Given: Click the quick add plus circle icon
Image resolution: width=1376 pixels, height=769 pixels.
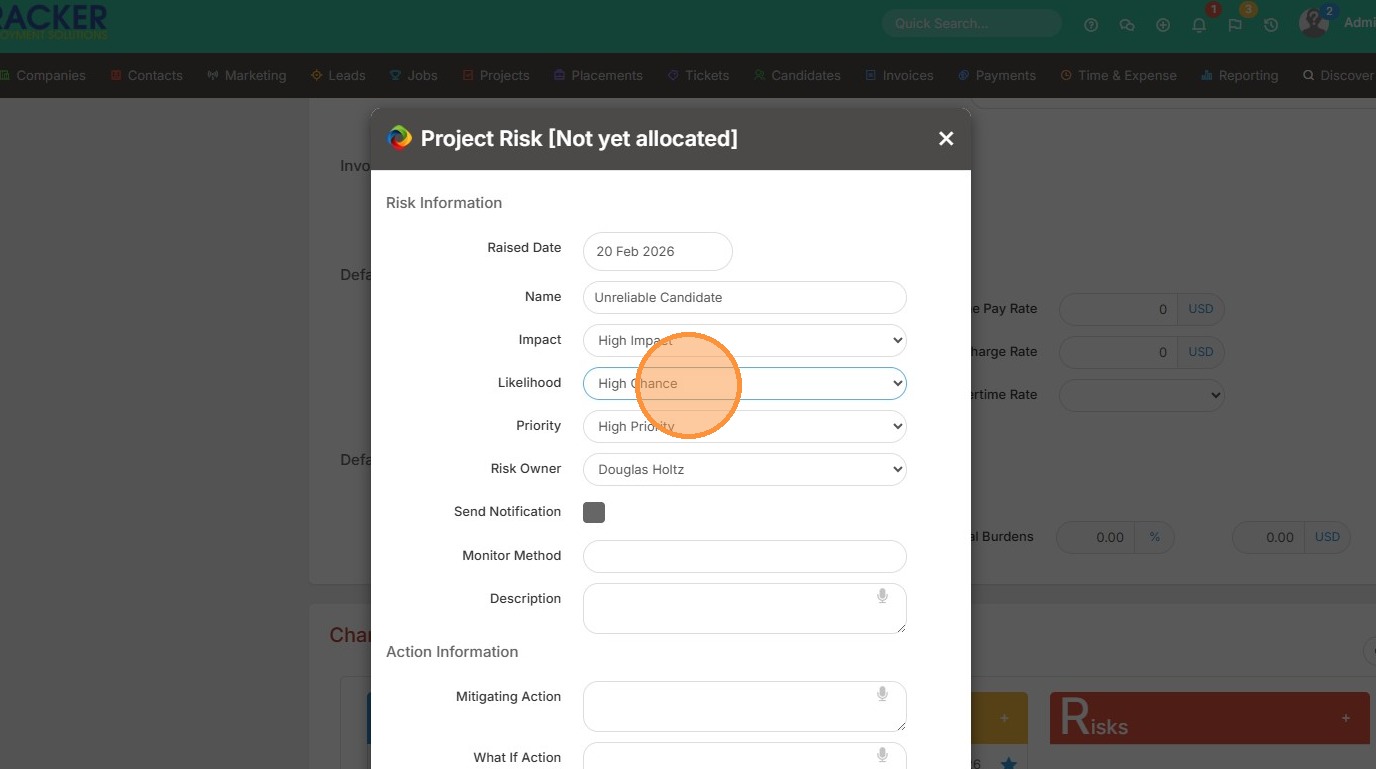Looking at the screenshot, I should (x=1163, y=25).
